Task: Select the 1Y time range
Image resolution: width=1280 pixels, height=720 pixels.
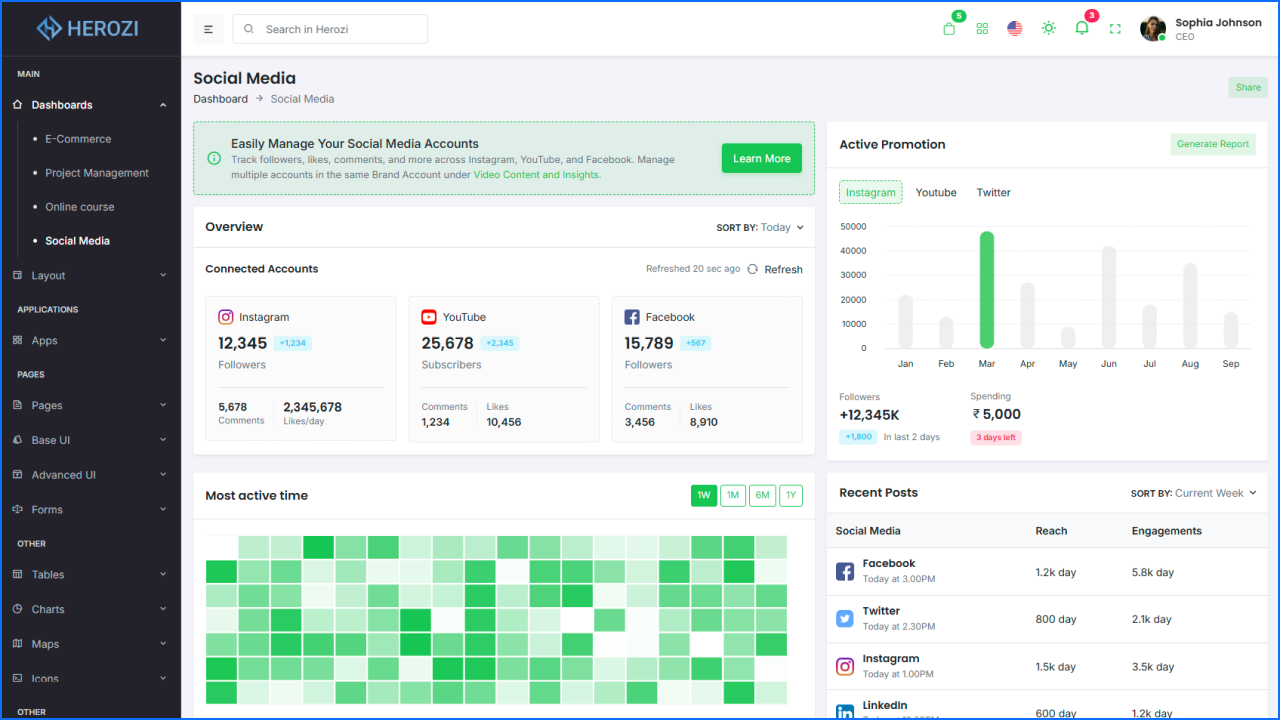Action: (791, 495)
